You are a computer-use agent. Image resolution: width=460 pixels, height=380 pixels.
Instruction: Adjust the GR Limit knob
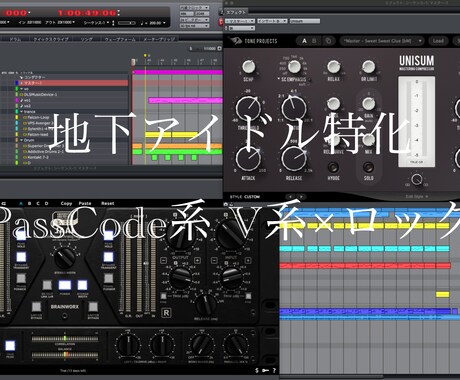[368, 66]
